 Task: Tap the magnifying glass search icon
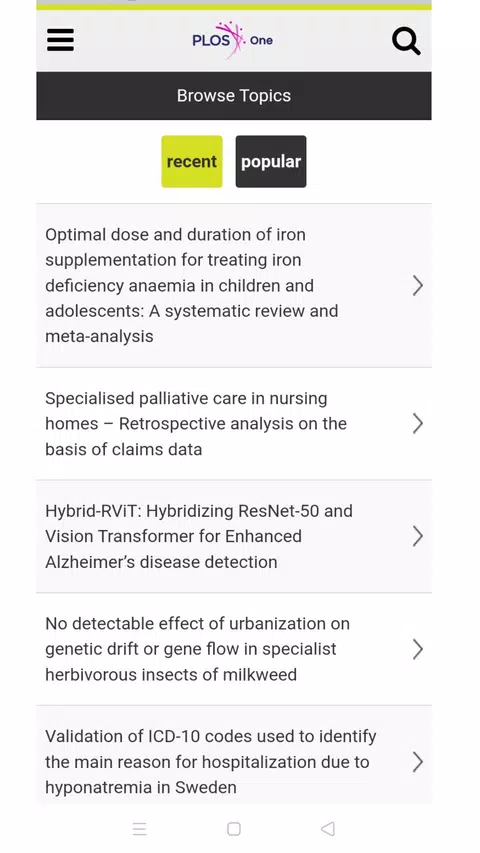pos(406,41)
